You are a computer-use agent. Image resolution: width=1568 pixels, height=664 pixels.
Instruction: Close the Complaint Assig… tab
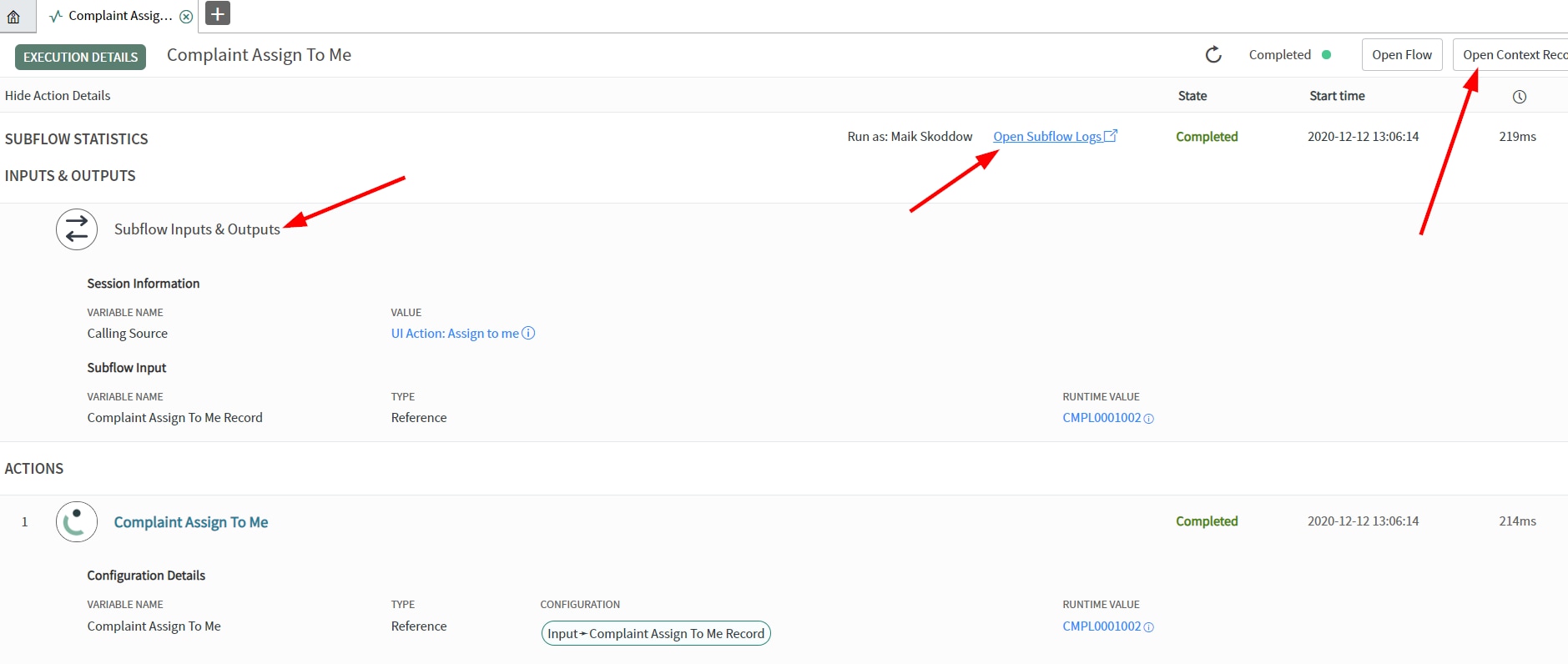pyautogui.click(x=186, y=16)
